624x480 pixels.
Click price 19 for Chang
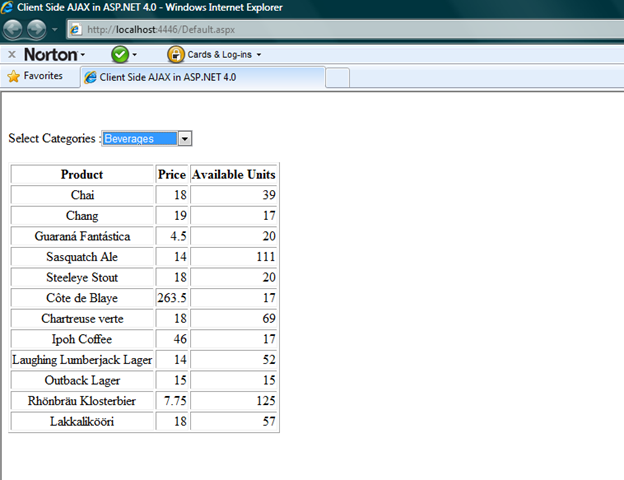172,216
